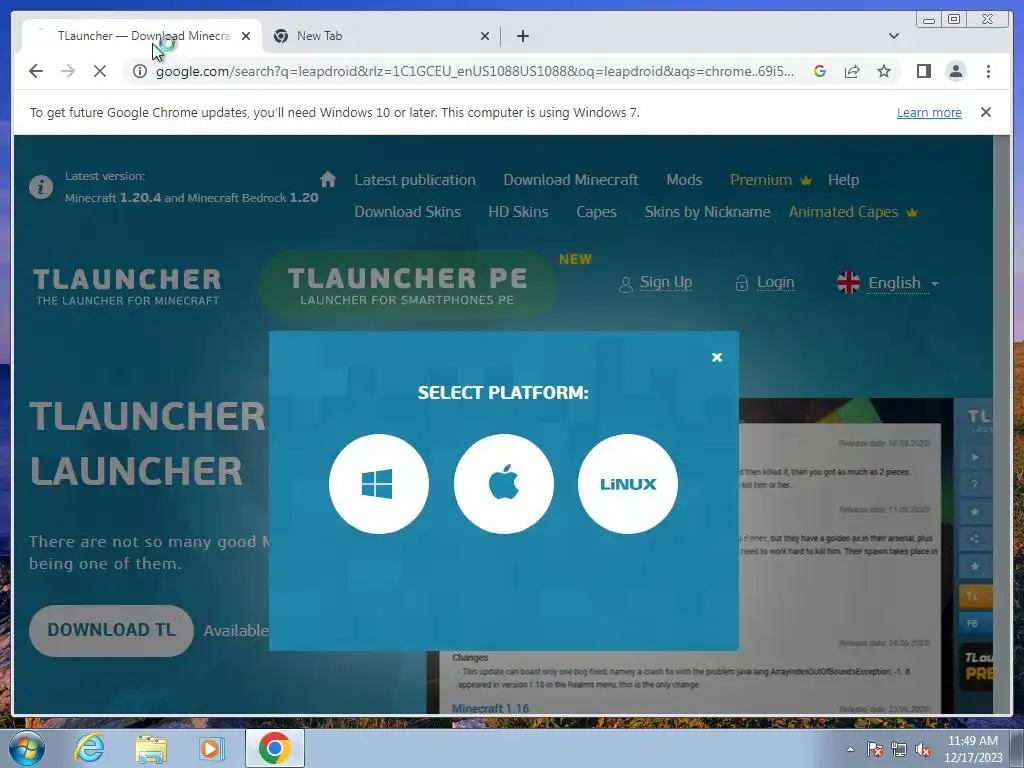Open Capes menu item
Image resolution: width=1024 pixels, height=768 pixels.
coord(596,212)
